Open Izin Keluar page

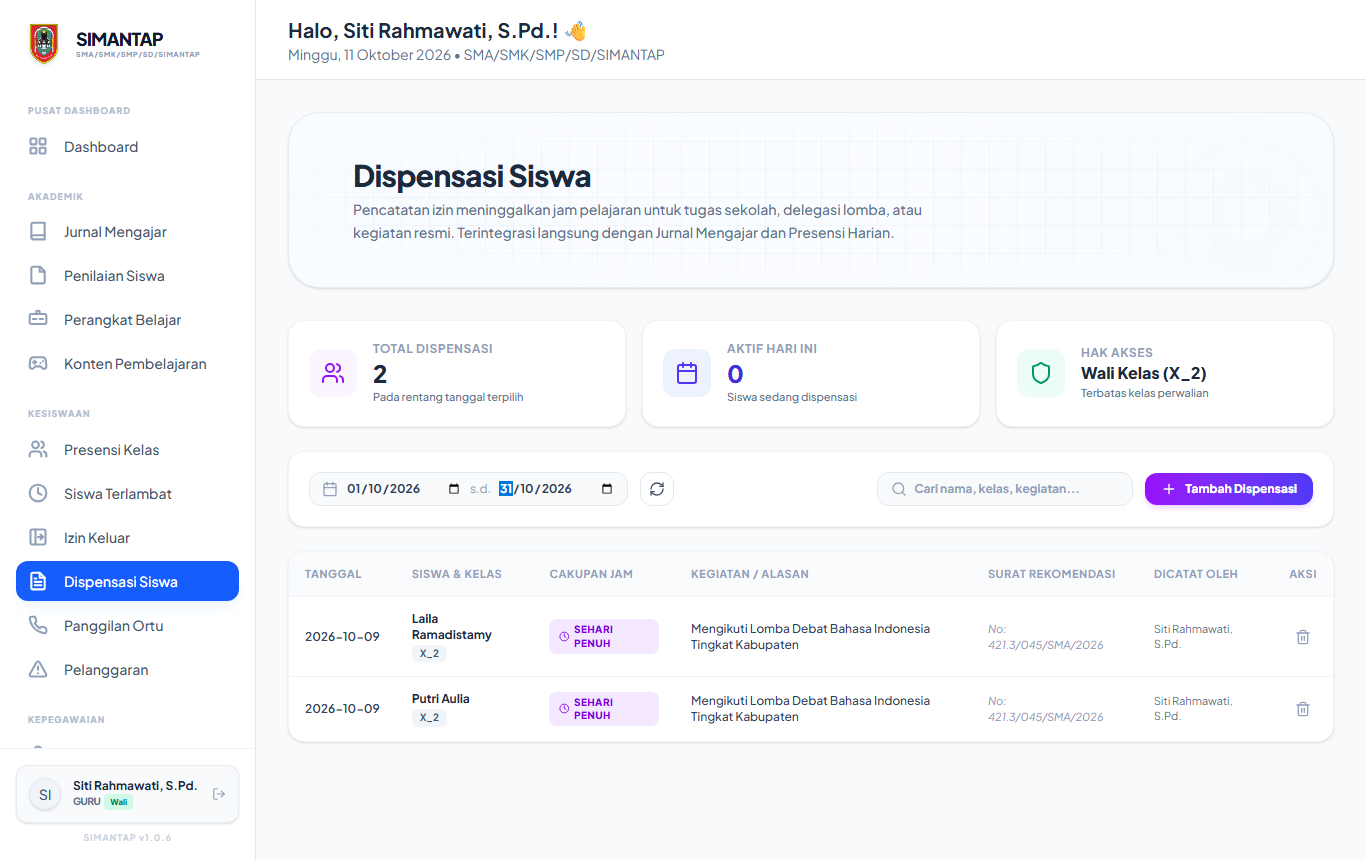127,538
